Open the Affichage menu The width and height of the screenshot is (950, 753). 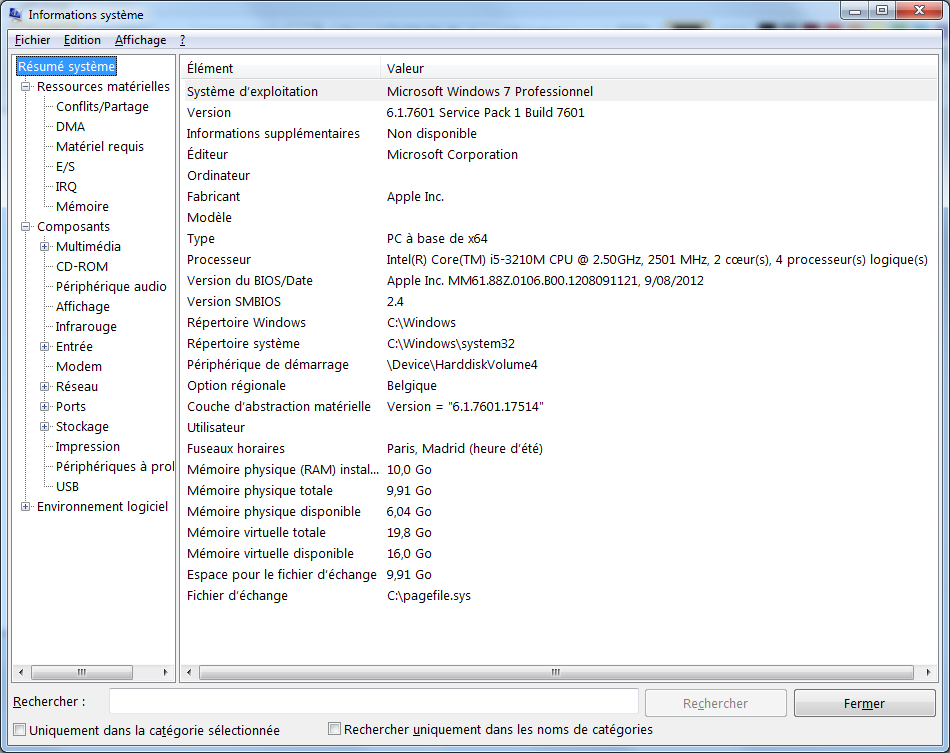point(141,40)
